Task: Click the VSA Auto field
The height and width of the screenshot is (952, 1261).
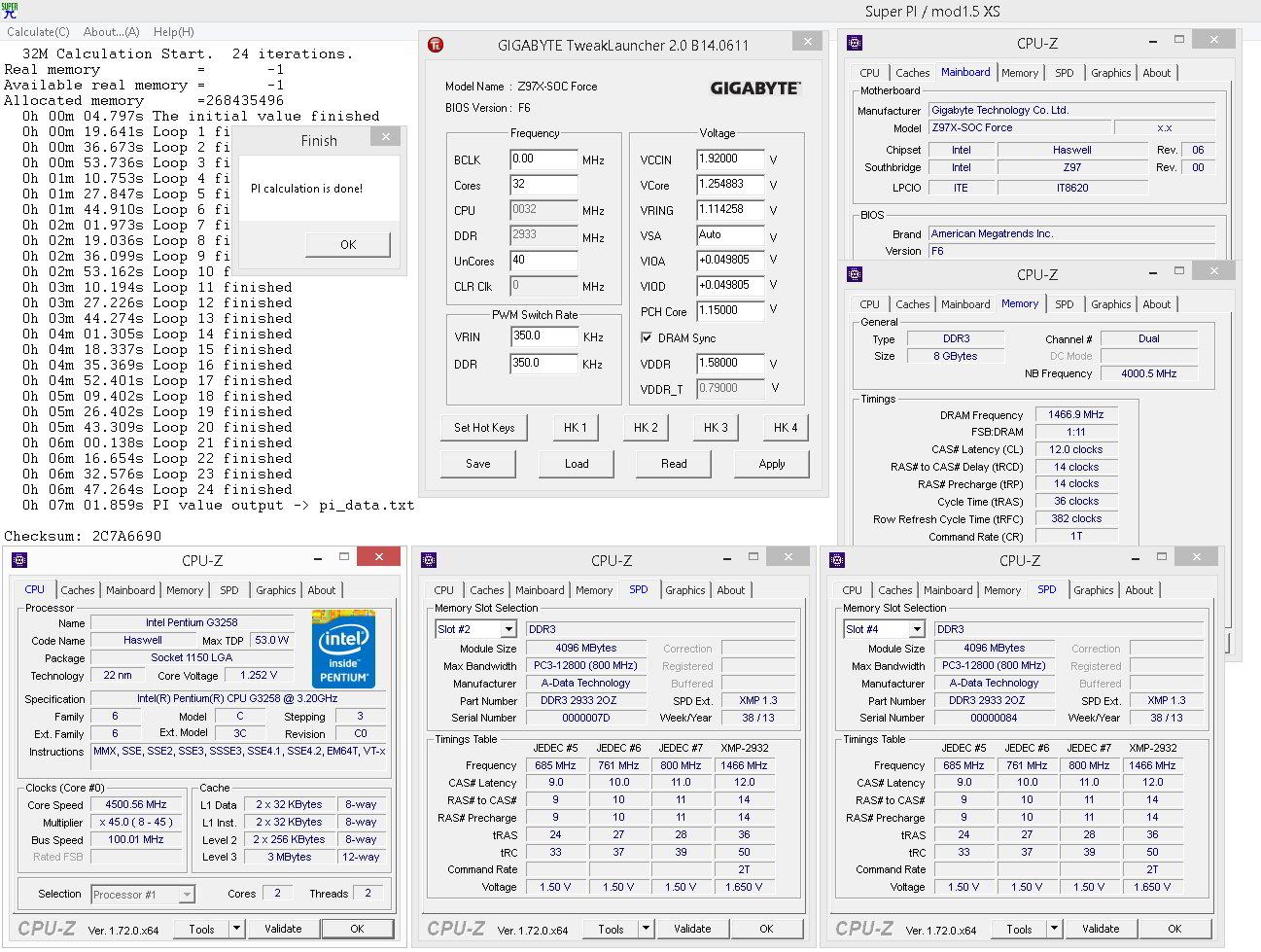Action: [730, 235]
